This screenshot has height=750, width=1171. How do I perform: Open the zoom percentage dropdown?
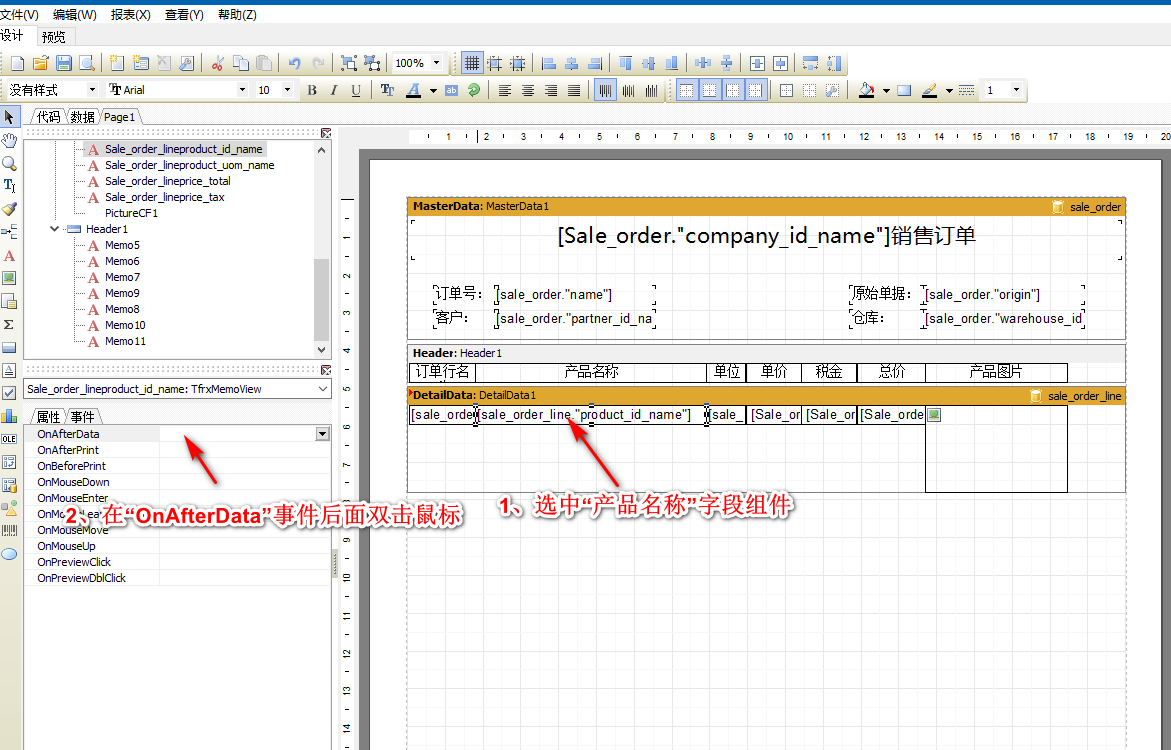coord(436,63)
